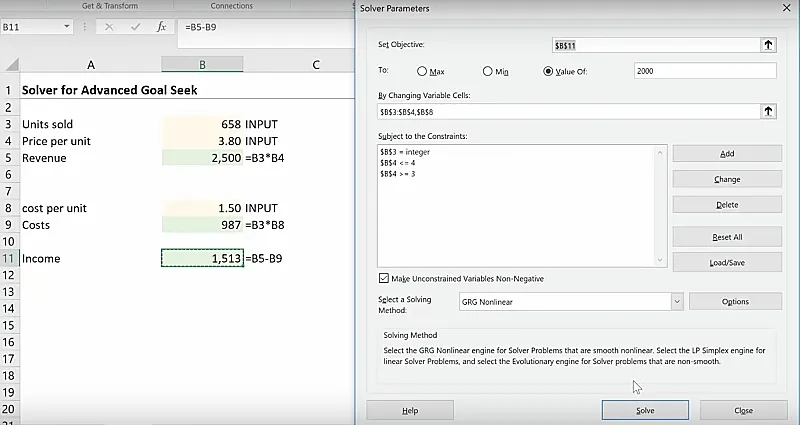Select the Min radio button

488,71
